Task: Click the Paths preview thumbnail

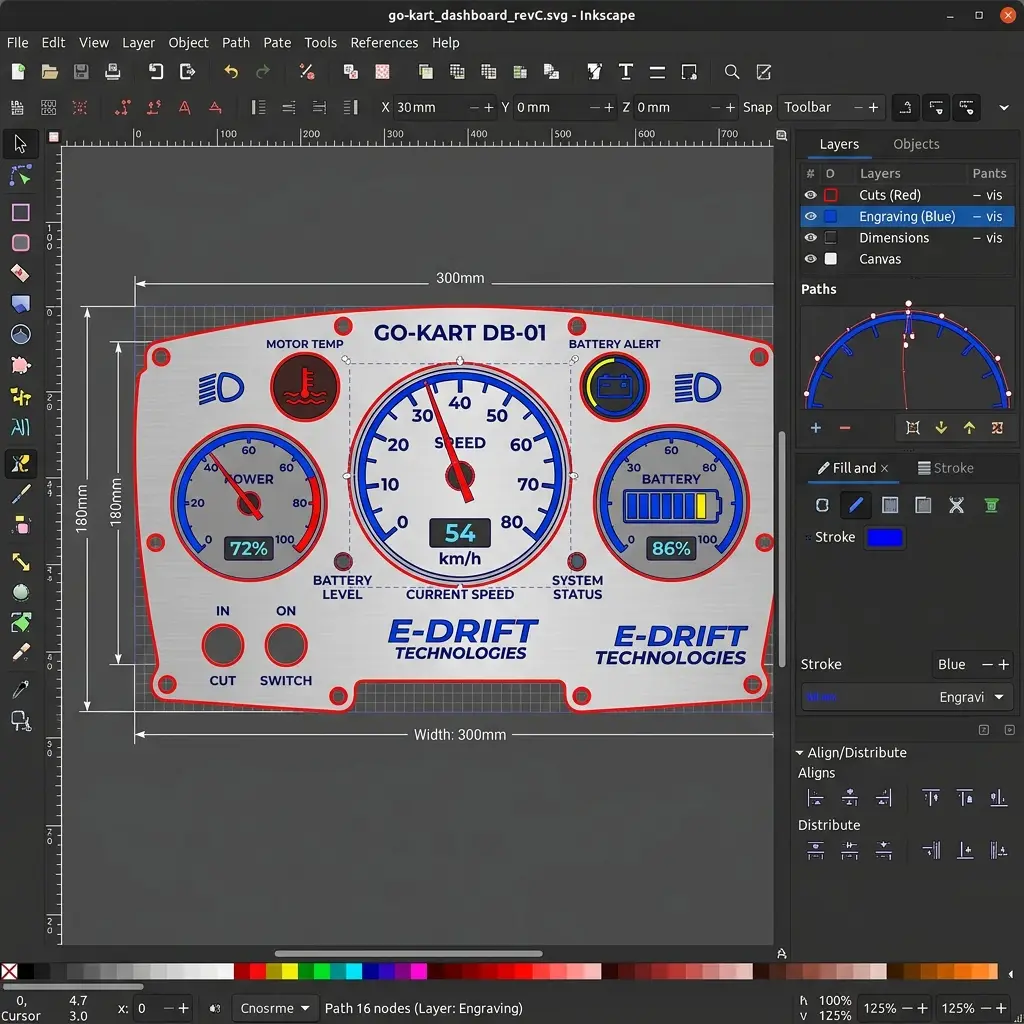Action: (908, 357)
